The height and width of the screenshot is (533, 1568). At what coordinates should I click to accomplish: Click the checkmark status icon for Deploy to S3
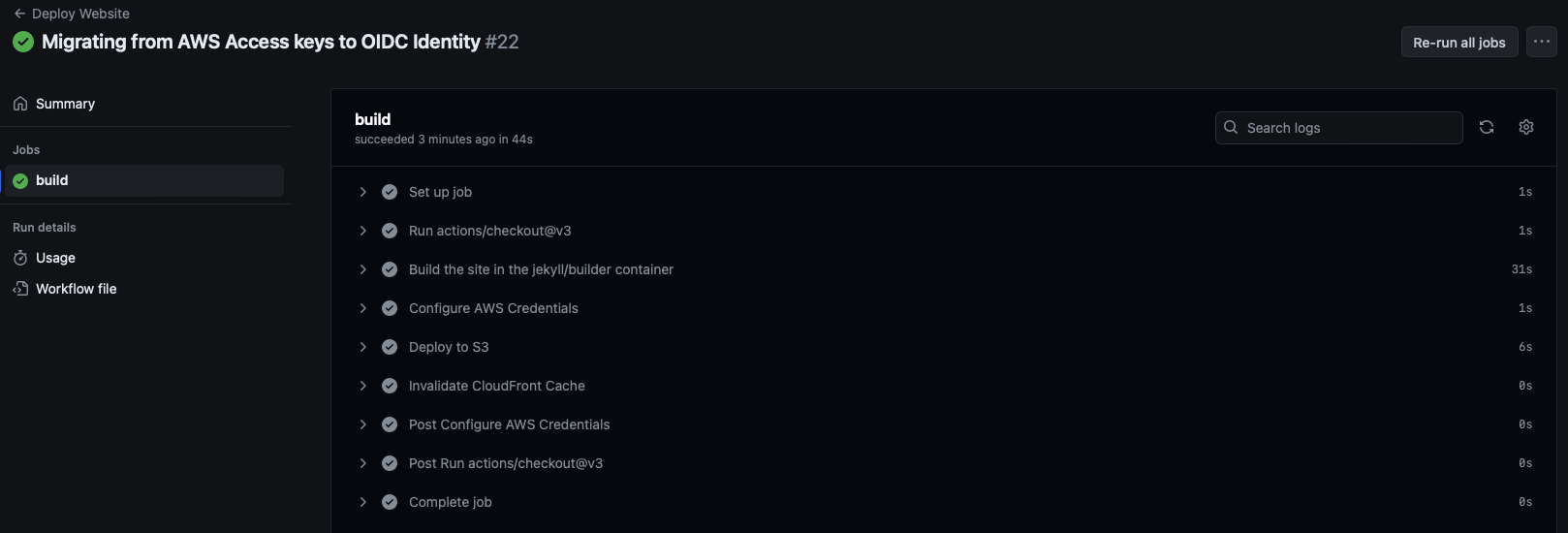tap(390, 347)
